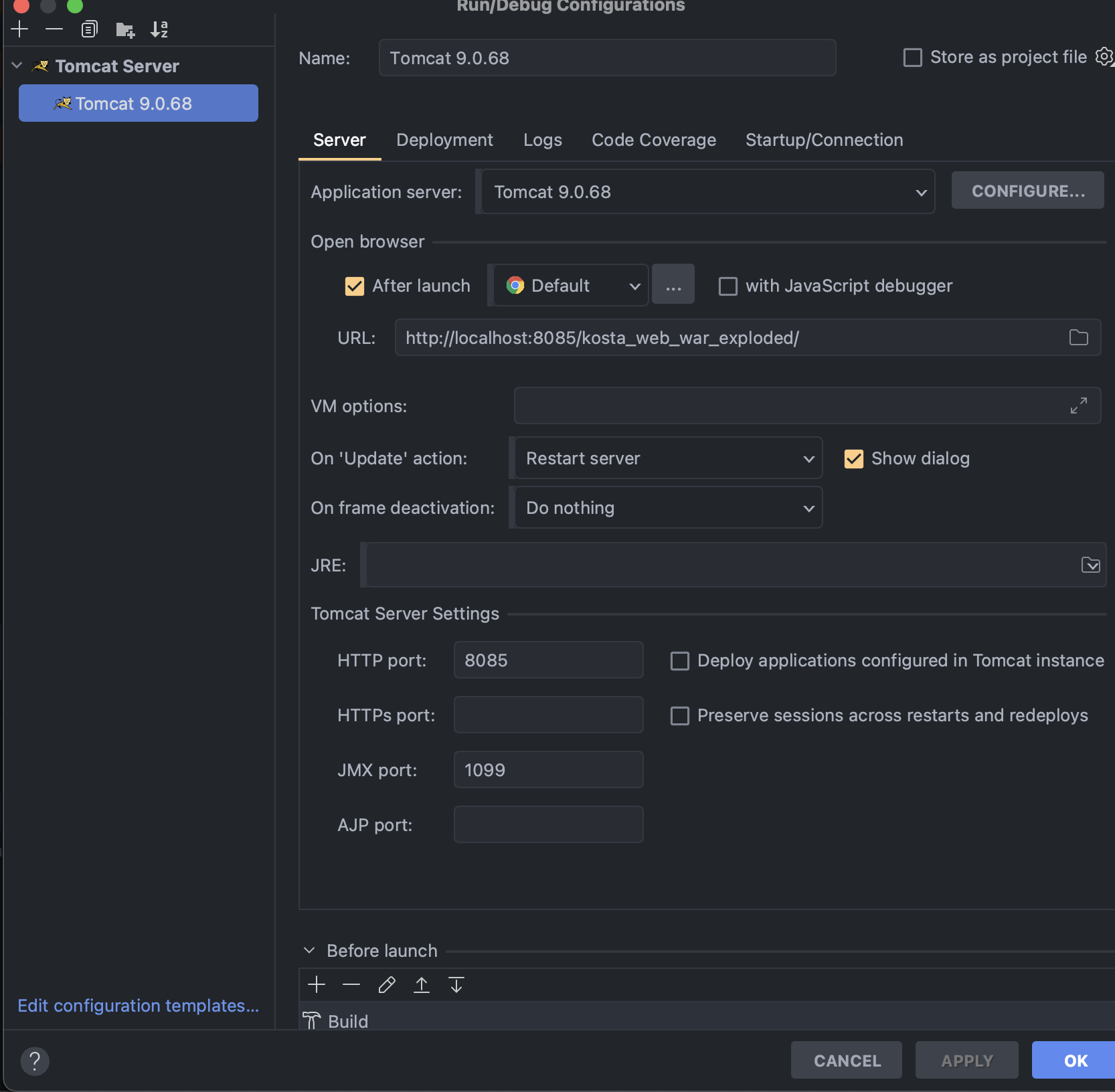The width and height of the screenshot is (1115, 1092).
Task: Open On 'Update' action Restart server dropdown
Action: pyautogui.click(x=669, y=458)
